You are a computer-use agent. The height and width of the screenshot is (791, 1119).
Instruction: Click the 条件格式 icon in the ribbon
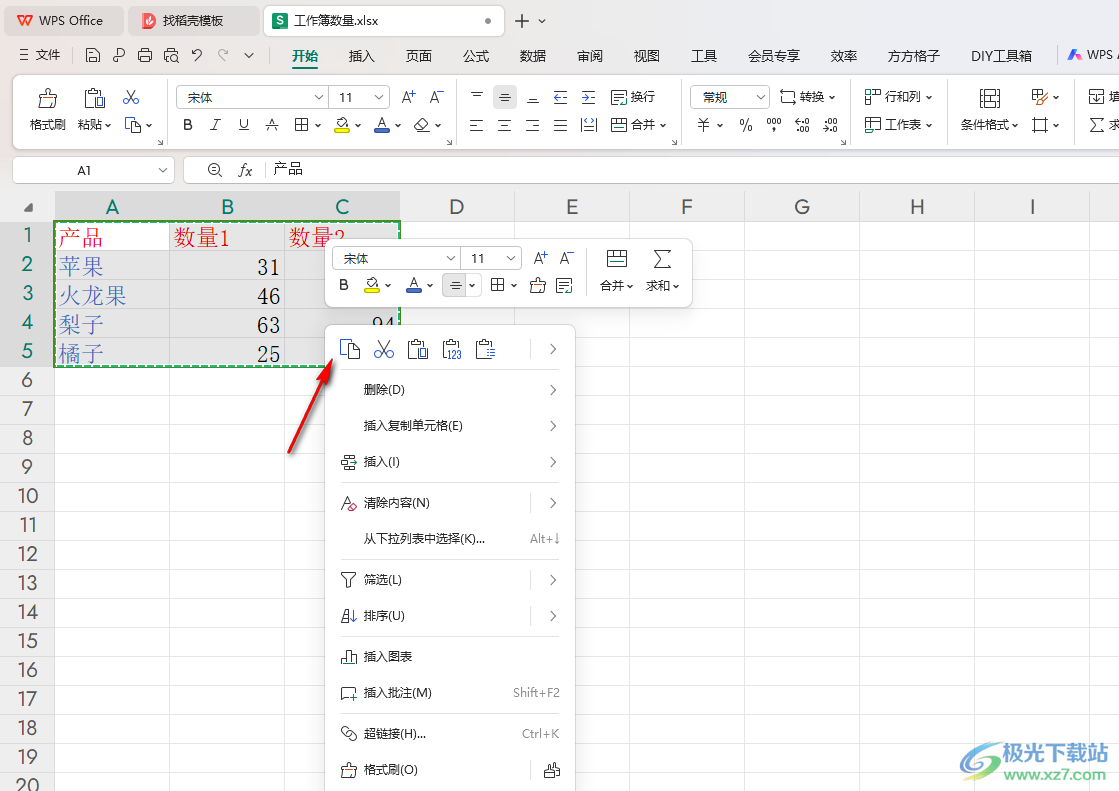click(989, 98)
